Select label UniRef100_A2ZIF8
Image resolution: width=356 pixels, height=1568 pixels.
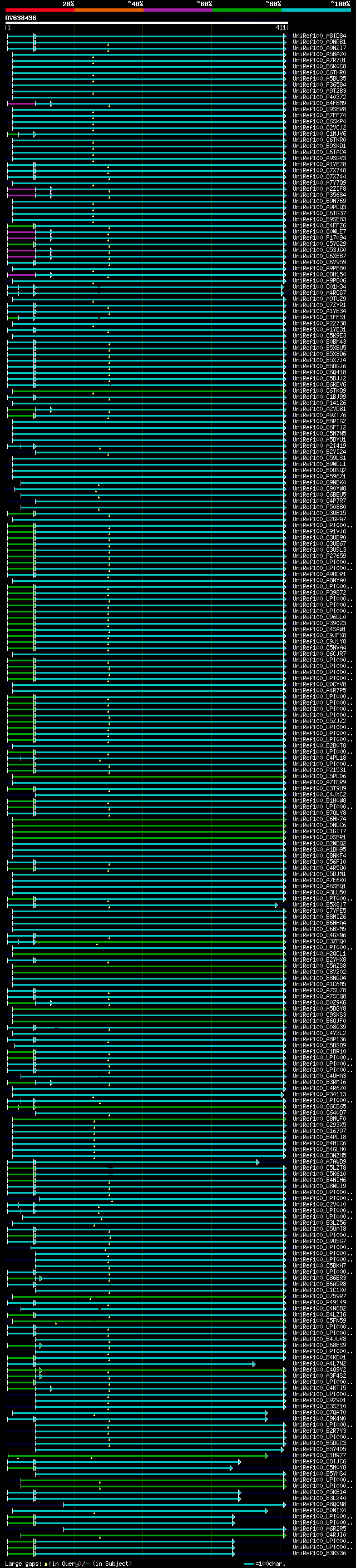[x=319, y=189]
